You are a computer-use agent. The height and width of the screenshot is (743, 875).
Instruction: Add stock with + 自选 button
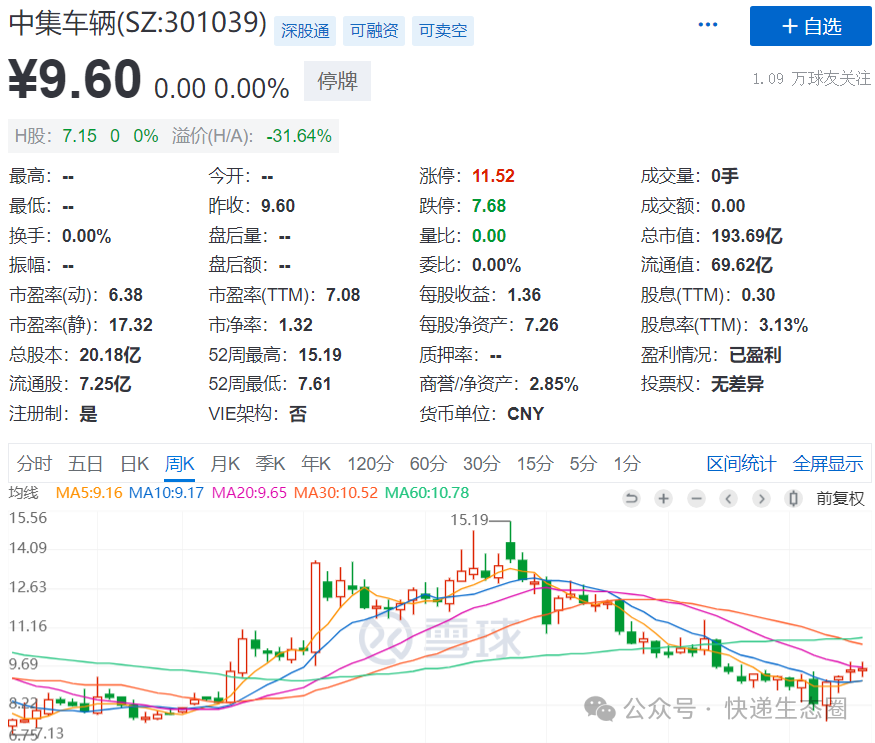810,26
